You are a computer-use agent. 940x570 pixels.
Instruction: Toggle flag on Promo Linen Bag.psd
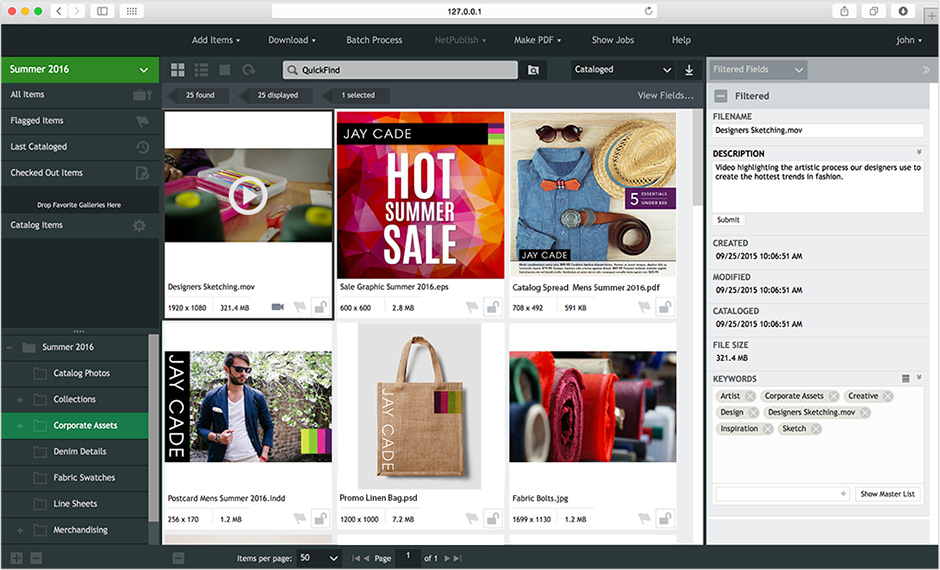pyautogui.click(x=472, y=518)
